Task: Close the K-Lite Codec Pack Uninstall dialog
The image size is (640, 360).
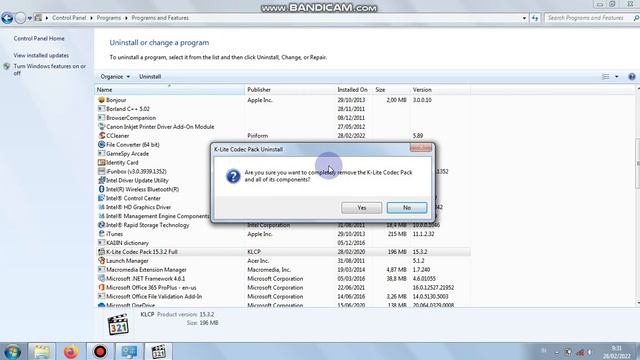Action: 421,148
